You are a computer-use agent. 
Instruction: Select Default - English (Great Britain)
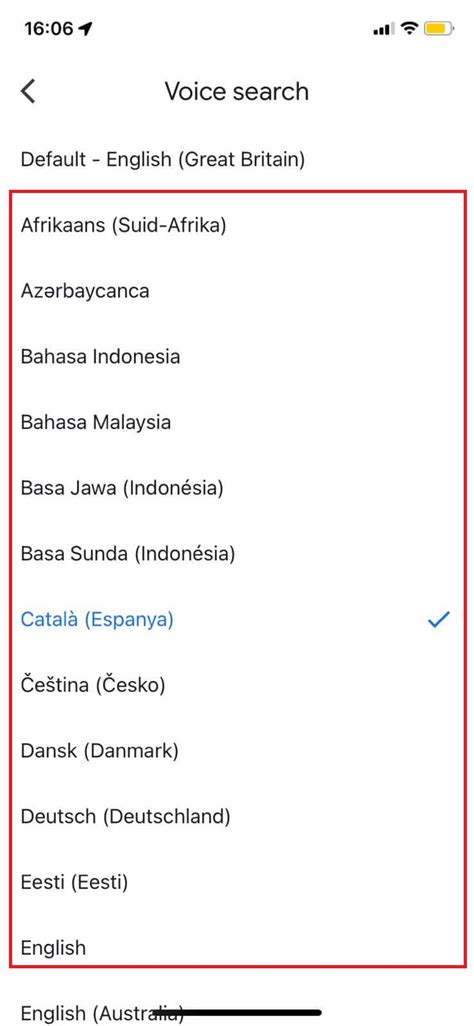point(237,159)
